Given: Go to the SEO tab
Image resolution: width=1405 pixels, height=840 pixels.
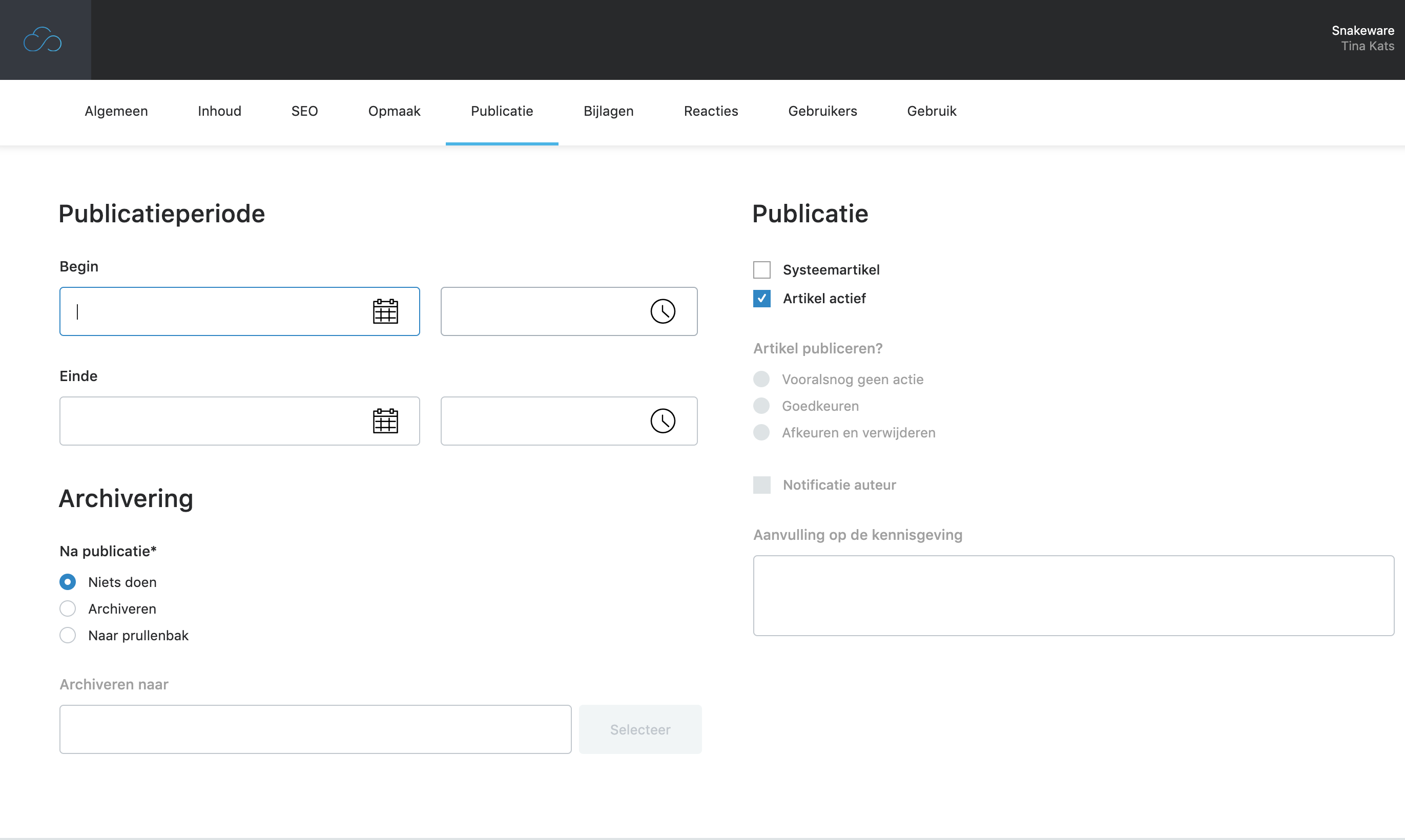Looking at the screenshot, I should [x=304, y=112].
